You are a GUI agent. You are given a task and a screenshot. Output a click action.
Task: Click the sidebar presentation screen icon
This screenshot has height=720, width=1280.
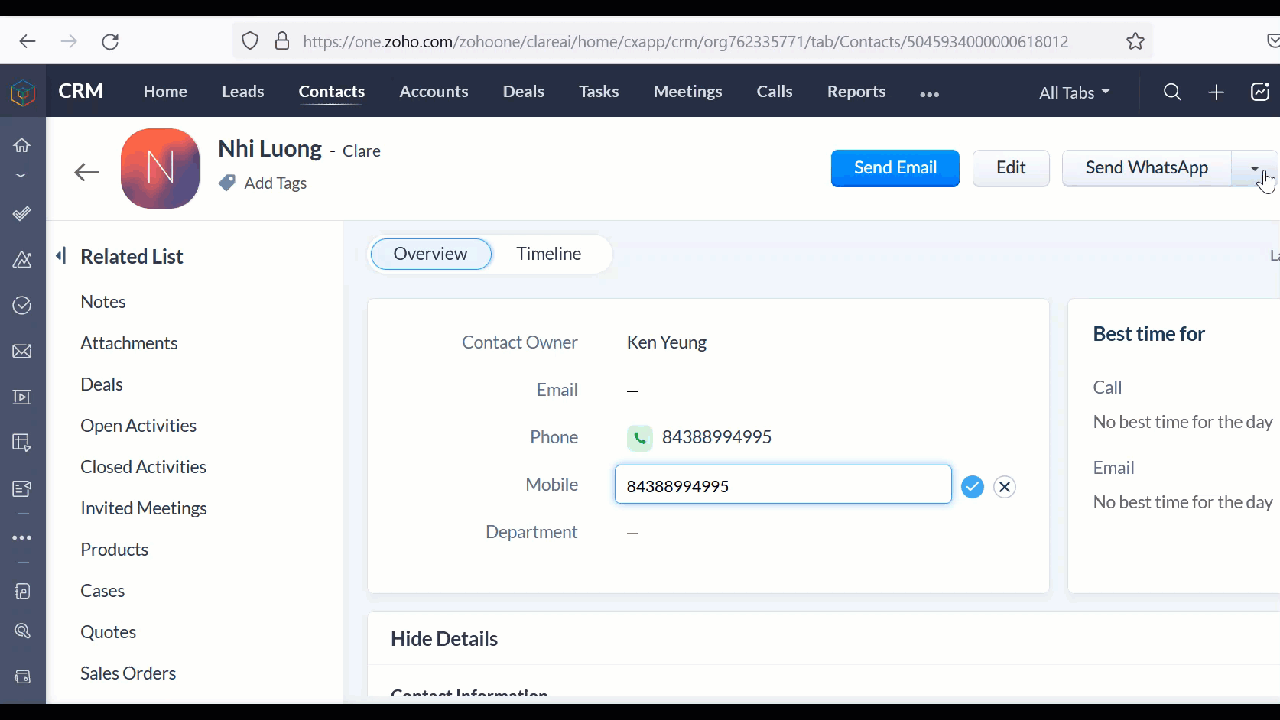pyautogui.click(x=22, y=397)
